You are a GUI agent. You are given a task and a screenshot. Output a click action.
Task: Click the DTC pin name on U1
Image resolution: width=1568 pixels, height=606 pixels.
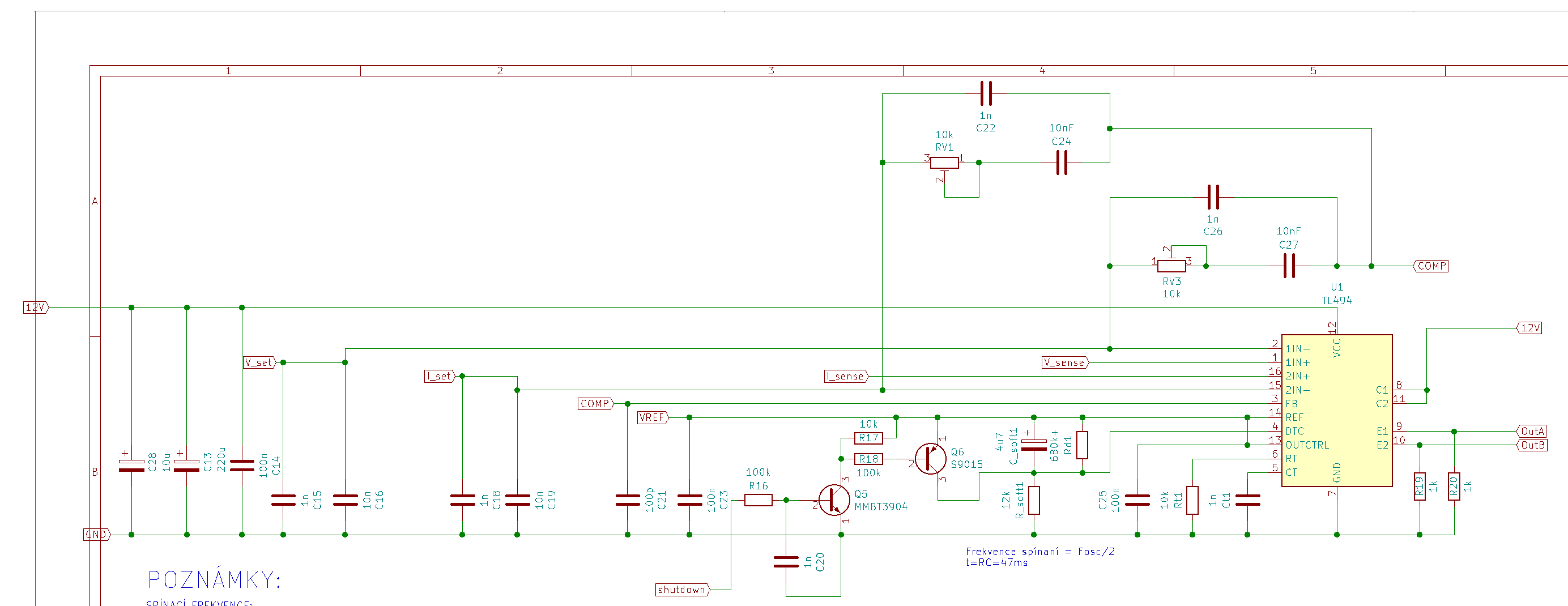click(1294, 432)
